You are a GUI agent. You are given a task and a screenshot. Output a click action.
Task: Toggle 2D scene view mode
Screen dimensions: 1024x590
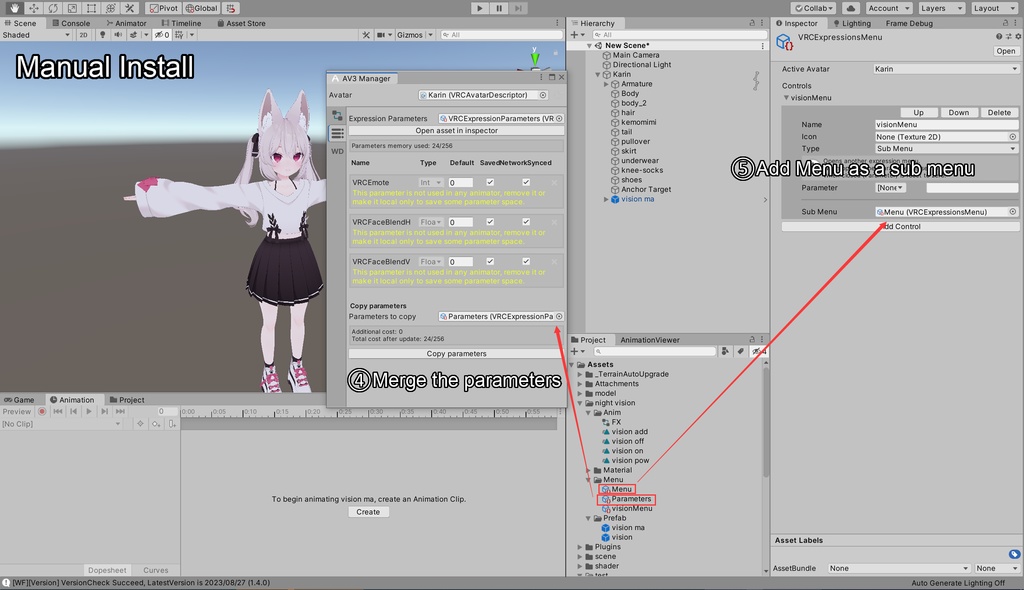83,35
